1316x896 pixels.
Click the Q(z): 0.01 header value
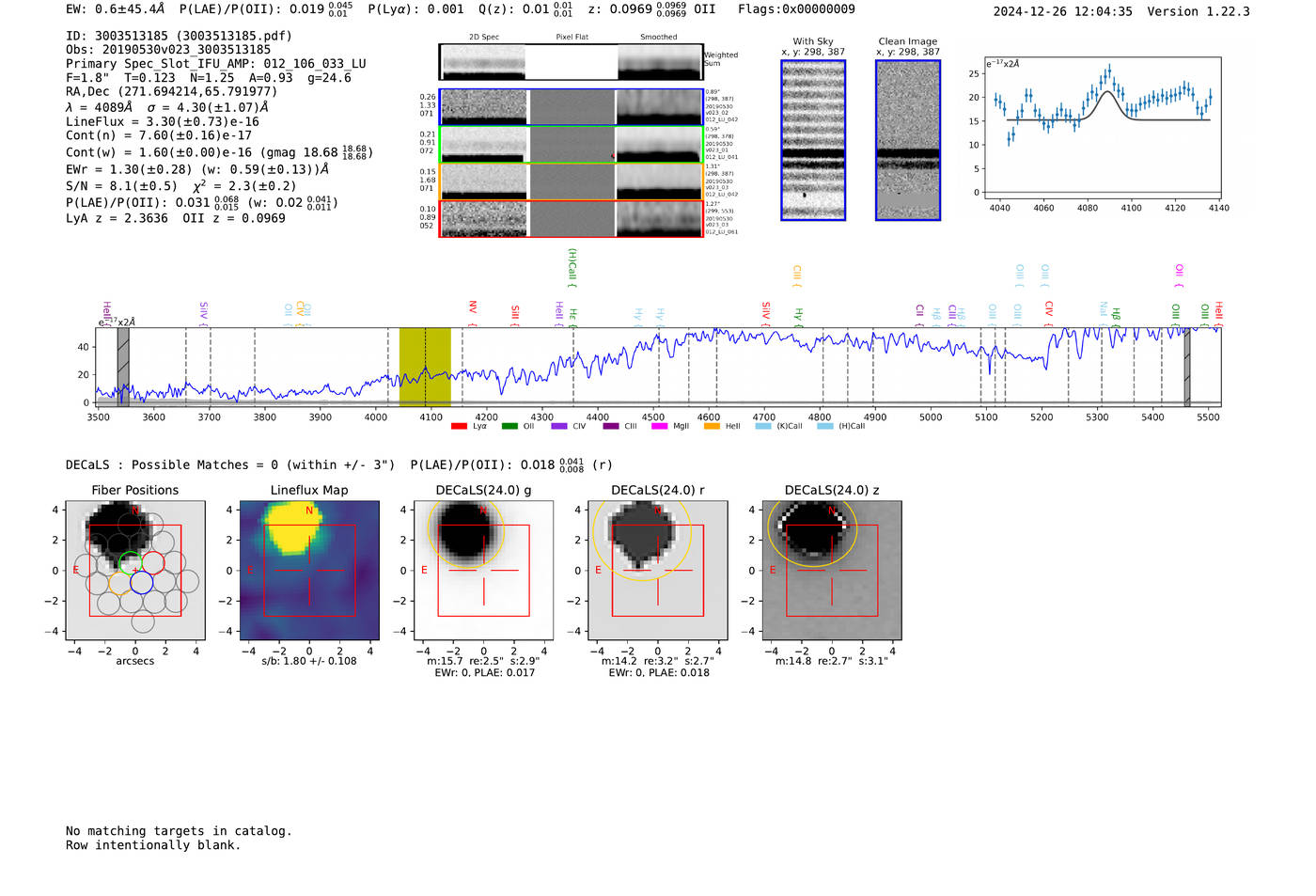coord(525,9)
